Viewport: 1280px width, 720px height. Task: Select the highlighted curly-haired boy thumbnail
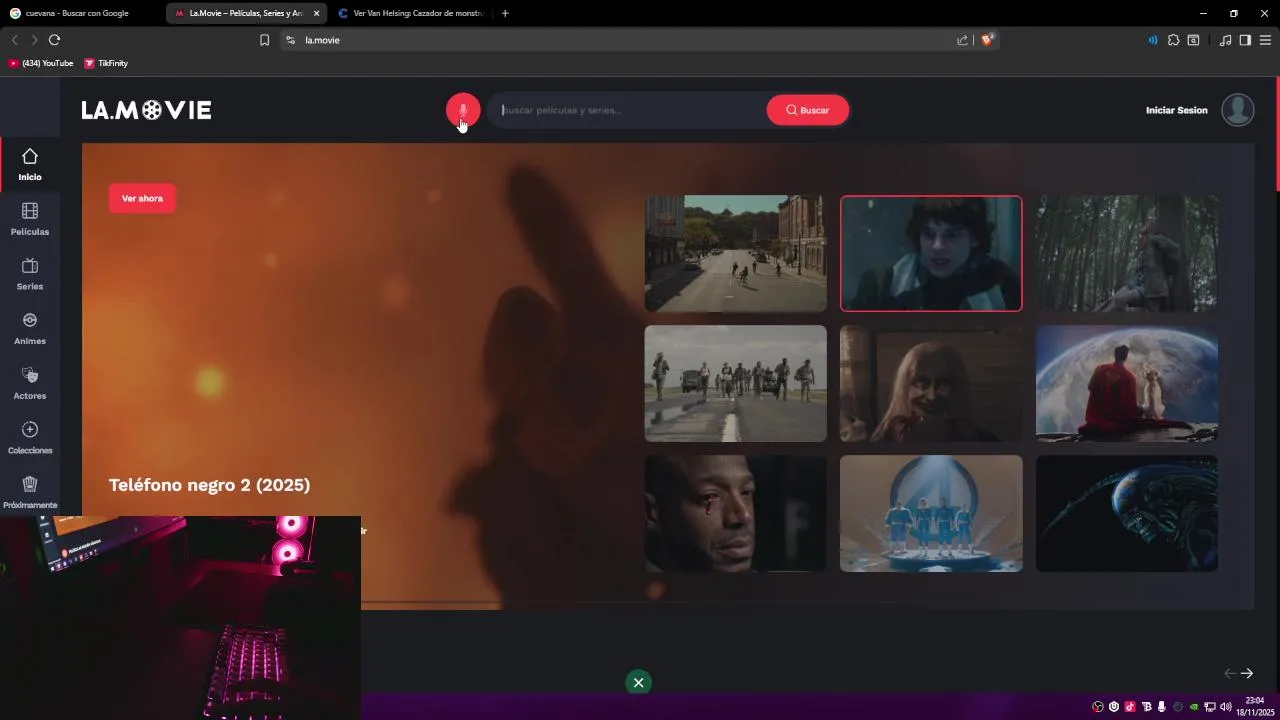(931, 253)
